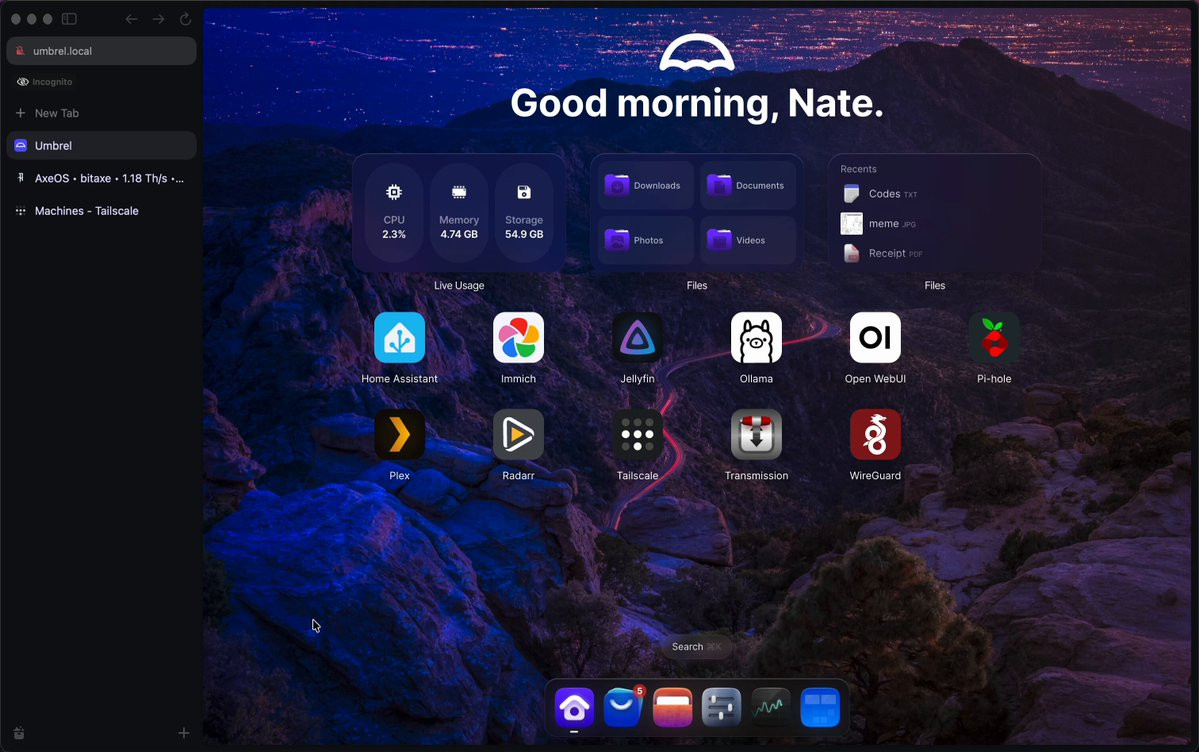
Task: Click the umbrel.local address bar
Action: [101, 51]
